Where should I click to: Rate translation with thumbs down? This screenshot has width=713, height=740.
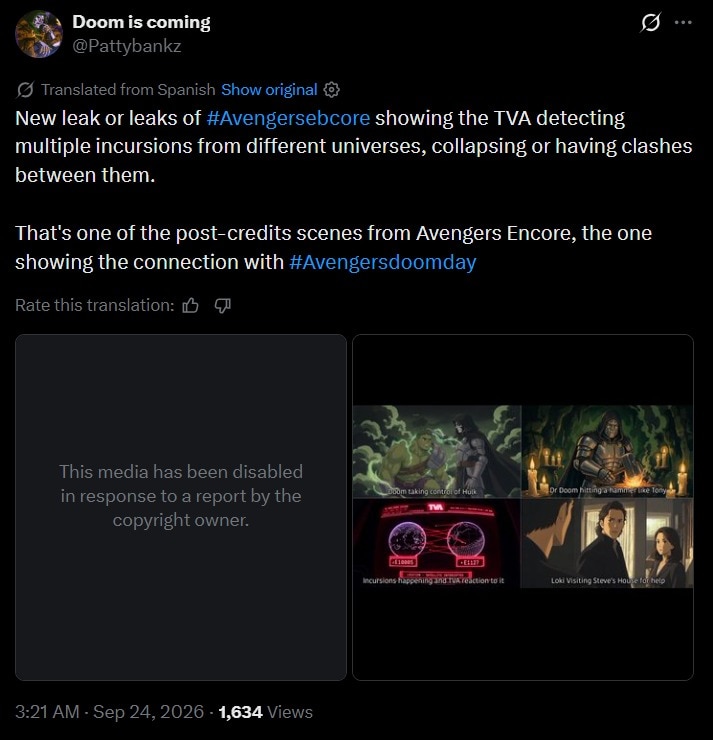[x=223, y=305]
